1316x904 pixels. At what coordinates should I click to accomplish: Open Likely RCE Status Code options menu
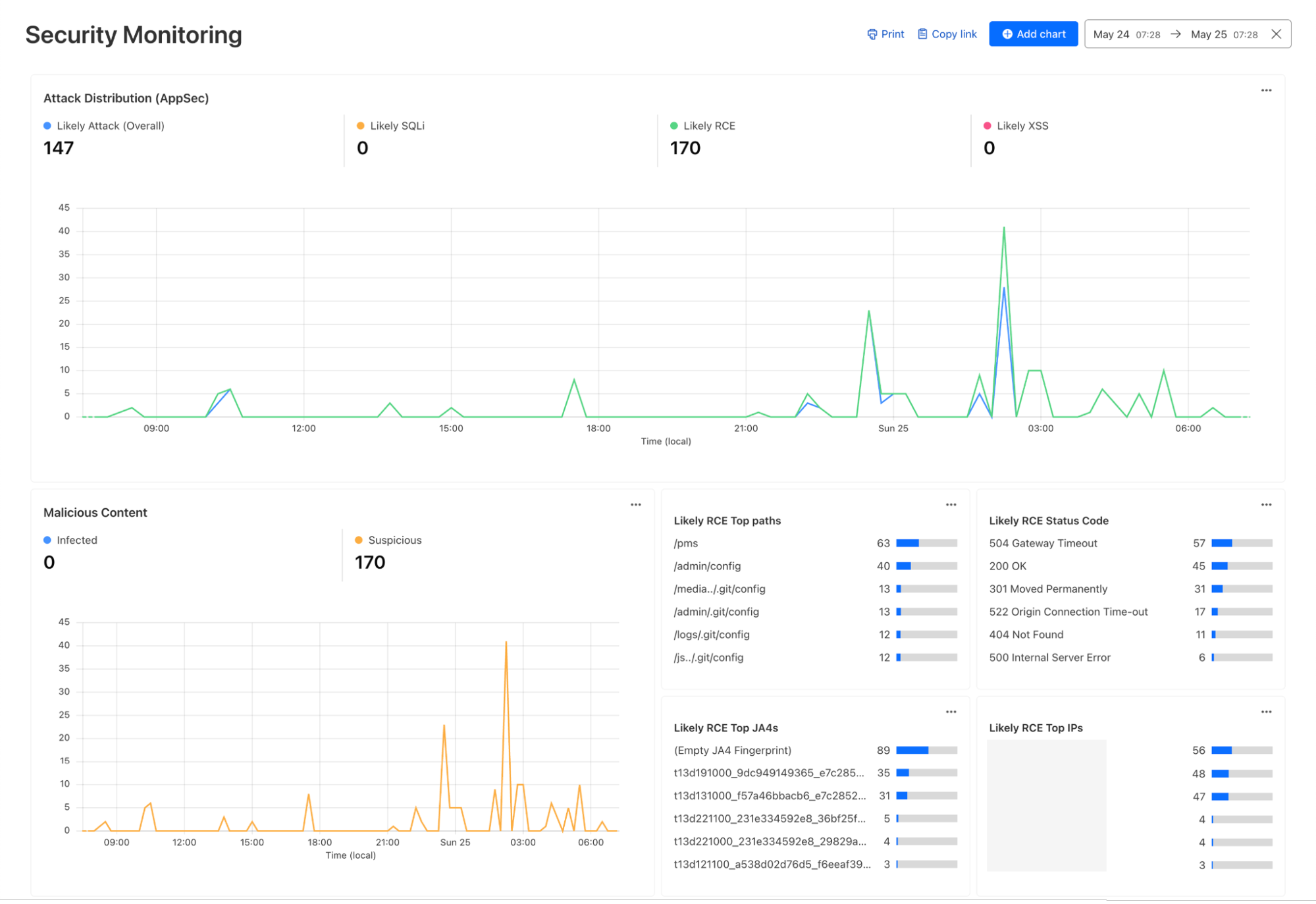[x=1266, y=505]
